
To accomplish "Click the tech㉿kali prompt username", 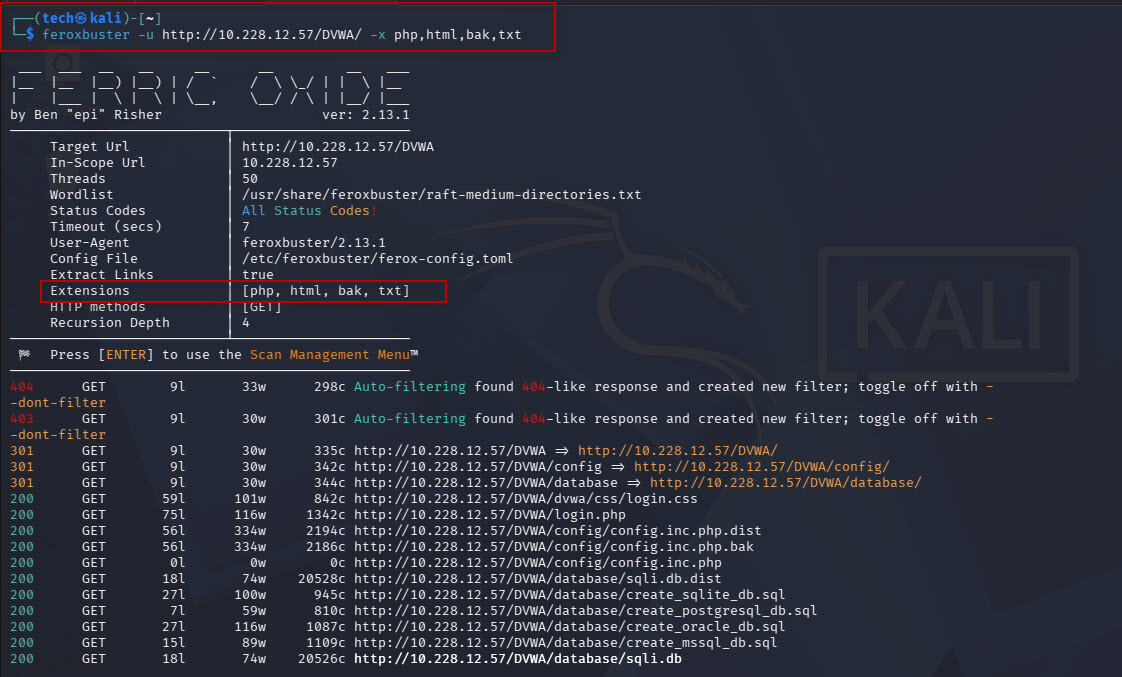I will pos(82,18).
